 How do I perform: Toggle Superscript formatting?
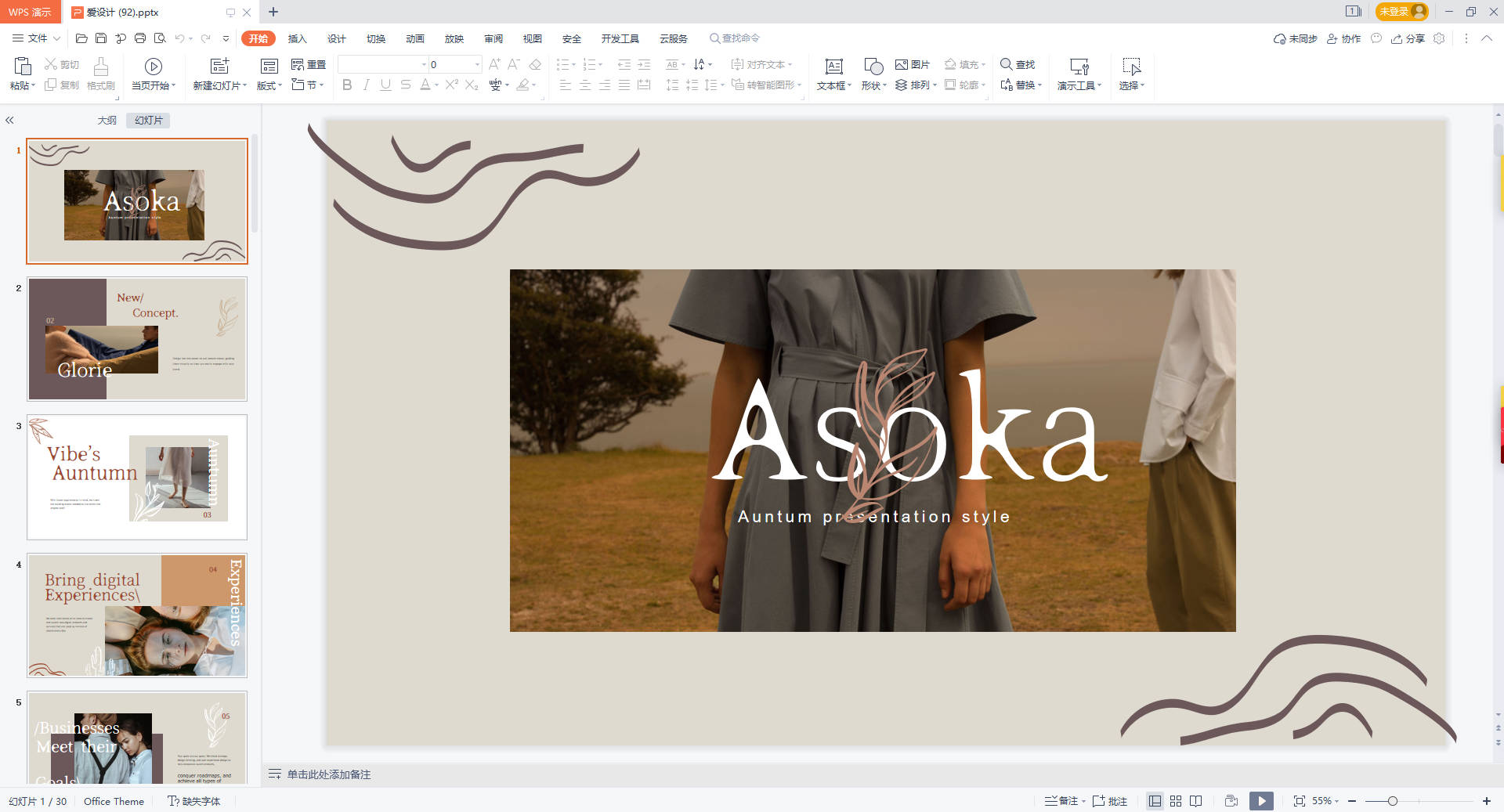pos(452,85)
